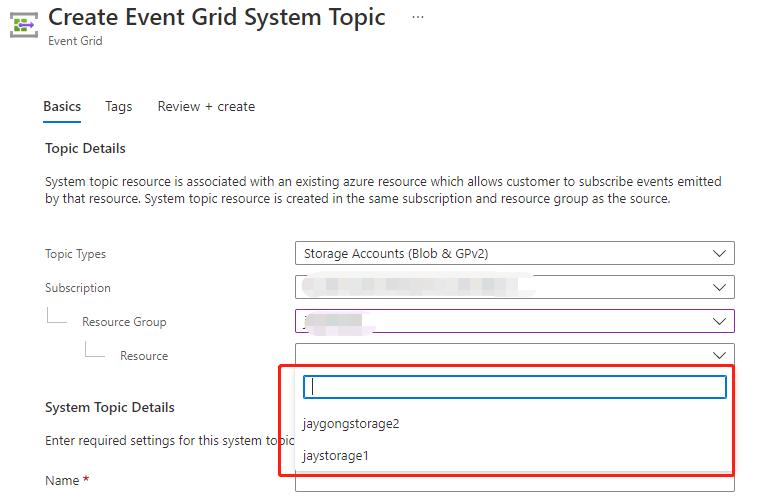Click the Subscription chevron arrow

tap(719, 288)
